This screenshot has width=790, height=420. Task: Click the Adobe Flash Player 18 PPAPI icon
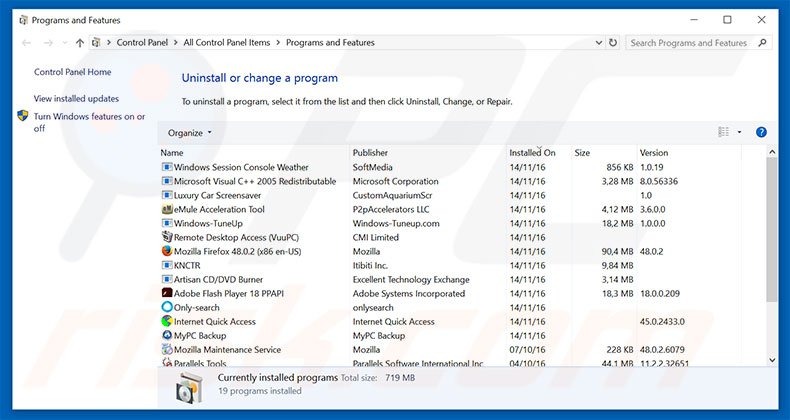click(x=167, y=293)
